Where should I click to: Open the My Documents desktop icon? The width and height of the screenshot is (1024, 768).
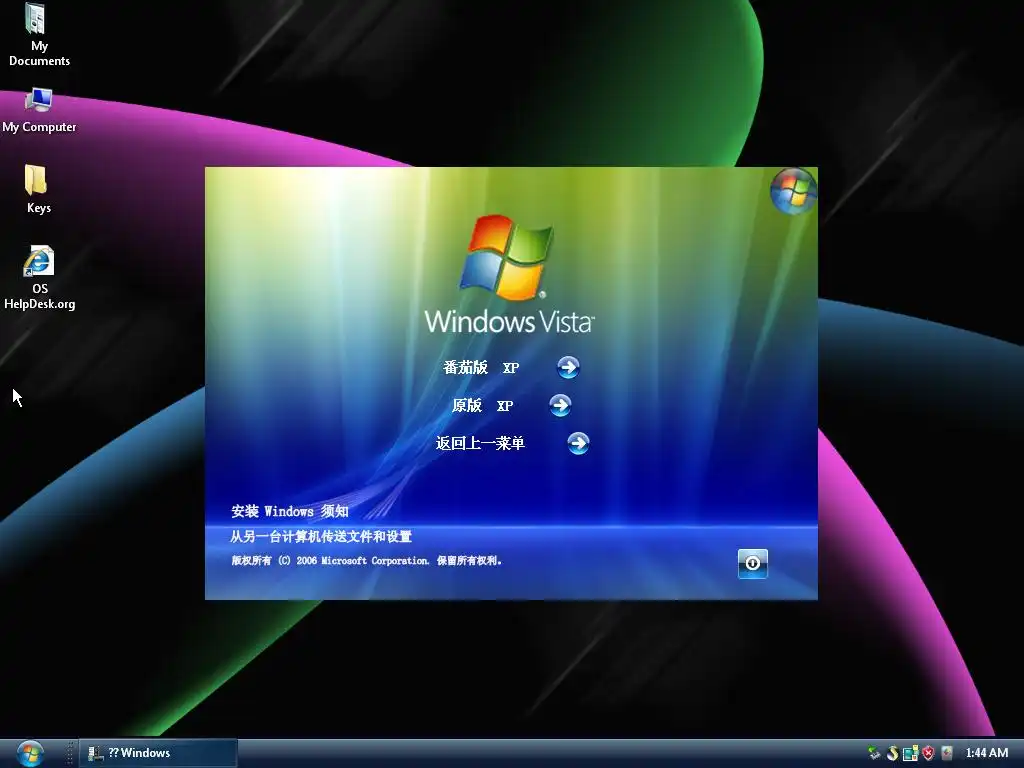click(39, 34)
